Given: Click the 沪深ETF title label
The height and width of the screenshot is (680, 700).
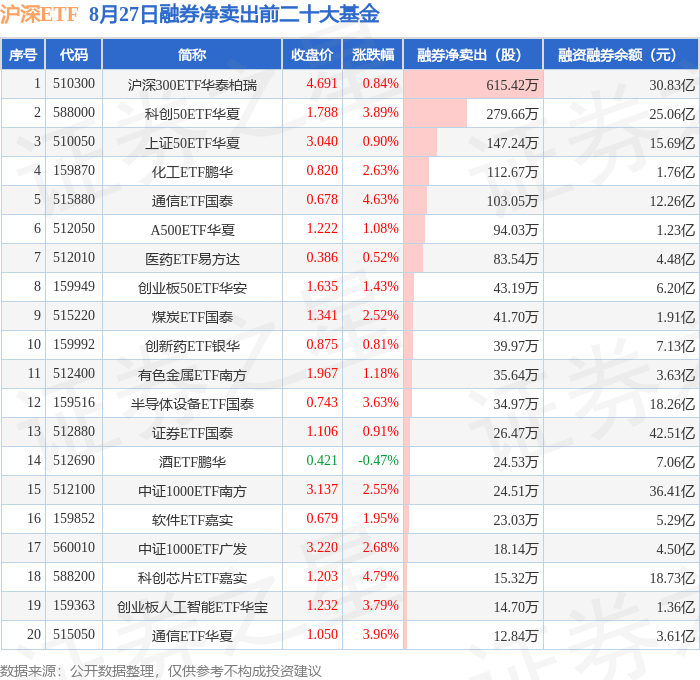Looking at the screenshot, I should 39,15.
